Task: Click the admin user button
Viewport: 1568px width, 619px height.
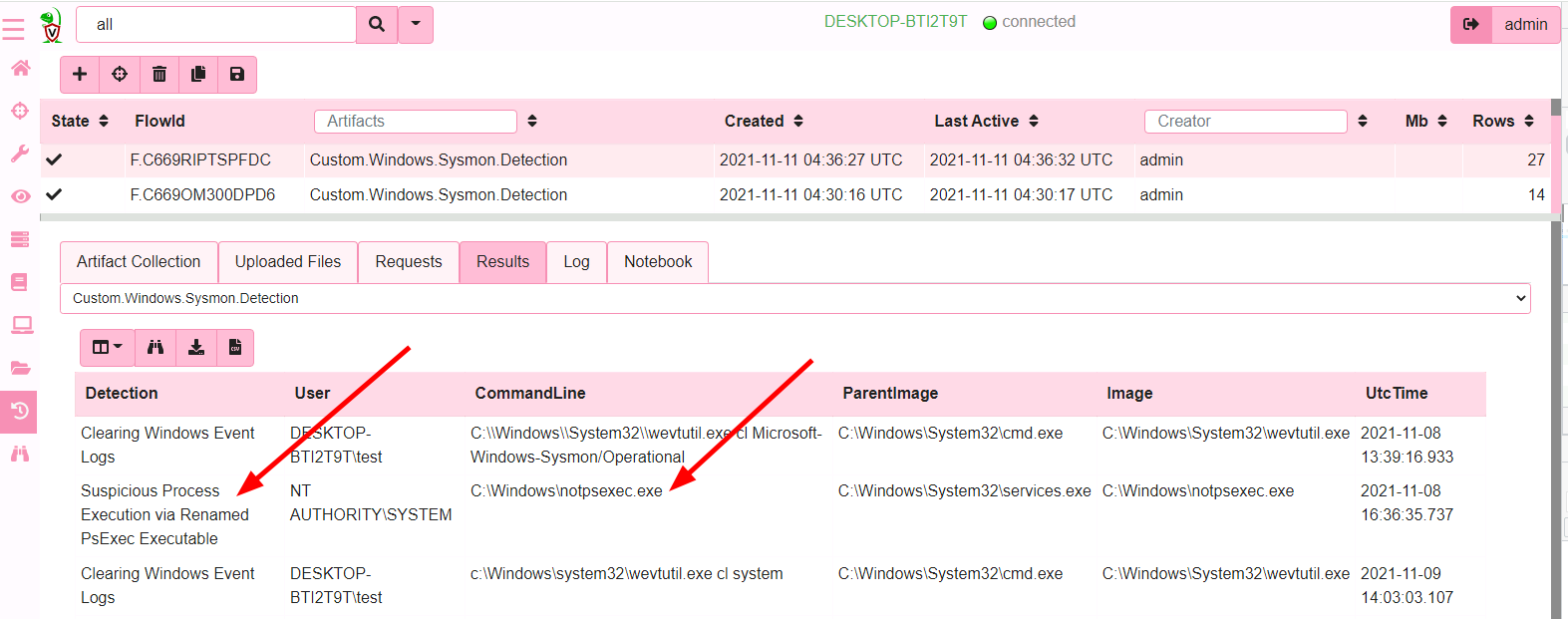Action: tap(1525, 25)
